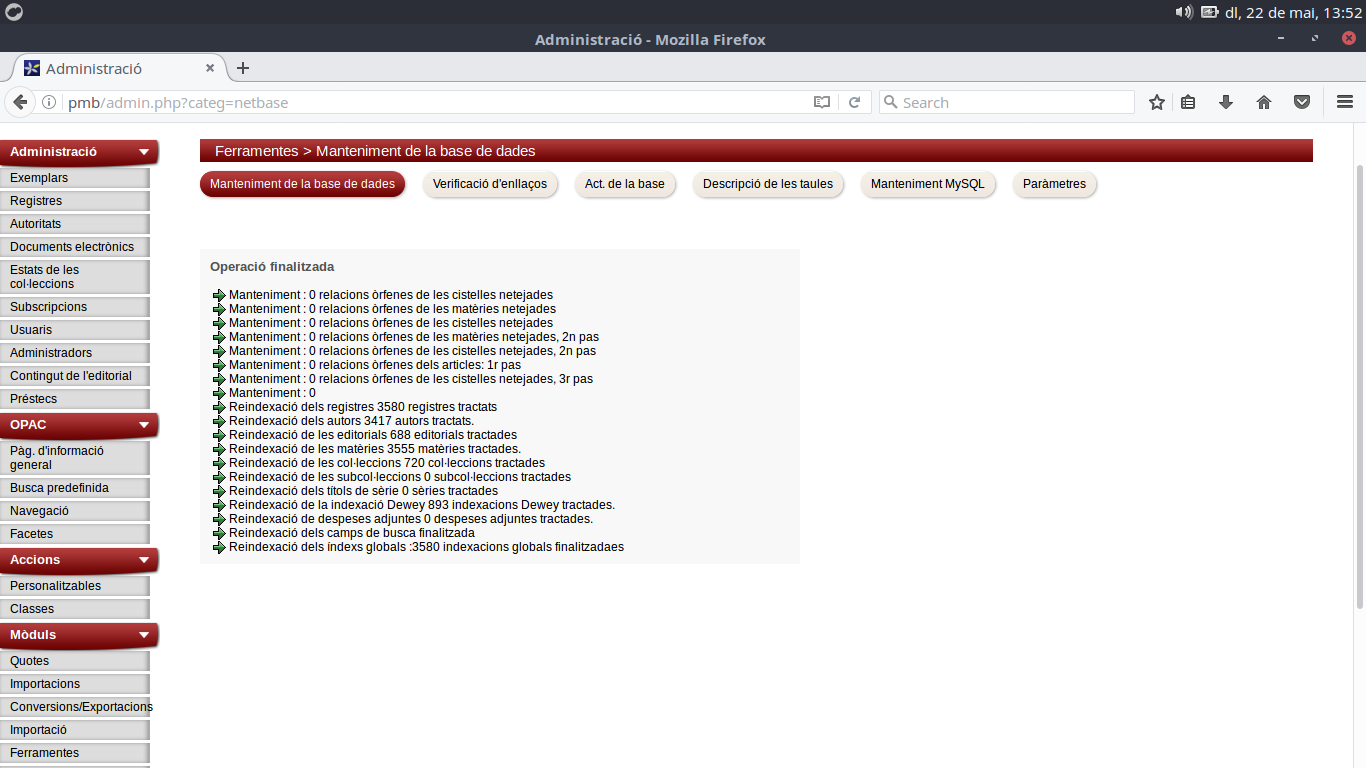Image resolution: width=1366 pixels, height=768 pixels.
Task: Collapse the Administració sidebar section
Action: point(144,152)
